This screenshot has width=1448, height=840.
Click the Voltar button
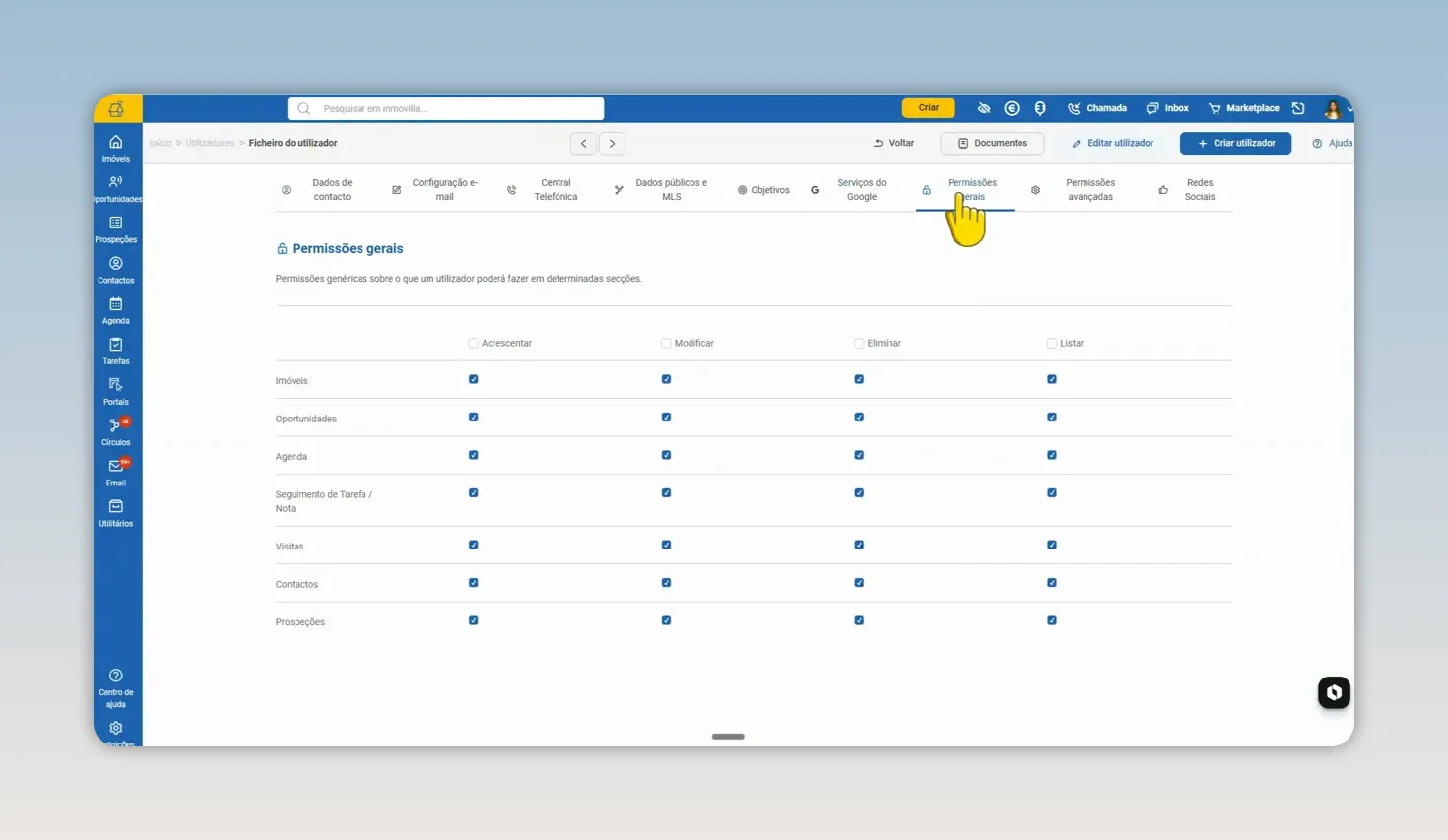click(893, 143)
